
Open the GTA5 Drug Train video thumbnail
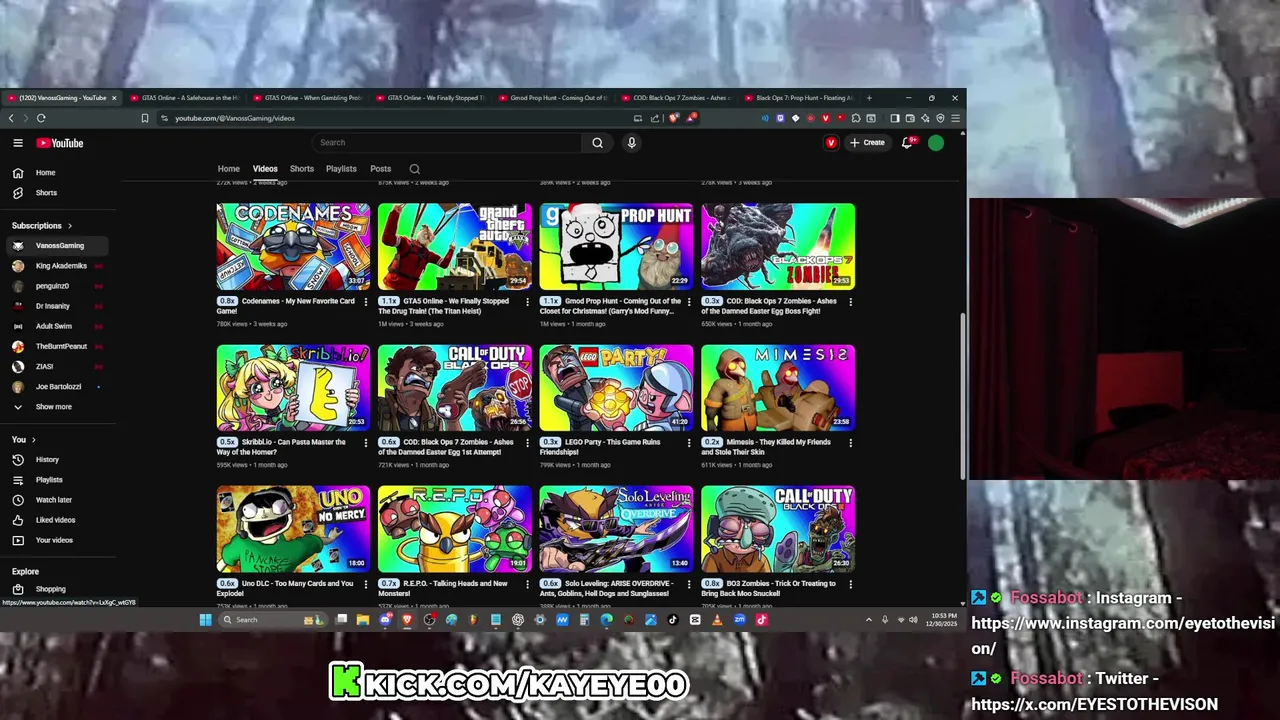pyautogui.click(x=455, y=247)
